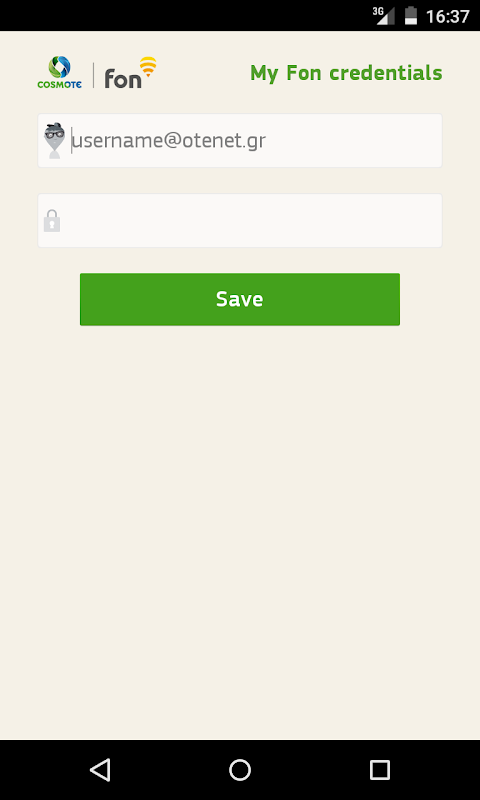Viewport: 480px width, 800px height.
Task: Tap the 16:37 clock in status bar
Action: click(x=447, y=16)
